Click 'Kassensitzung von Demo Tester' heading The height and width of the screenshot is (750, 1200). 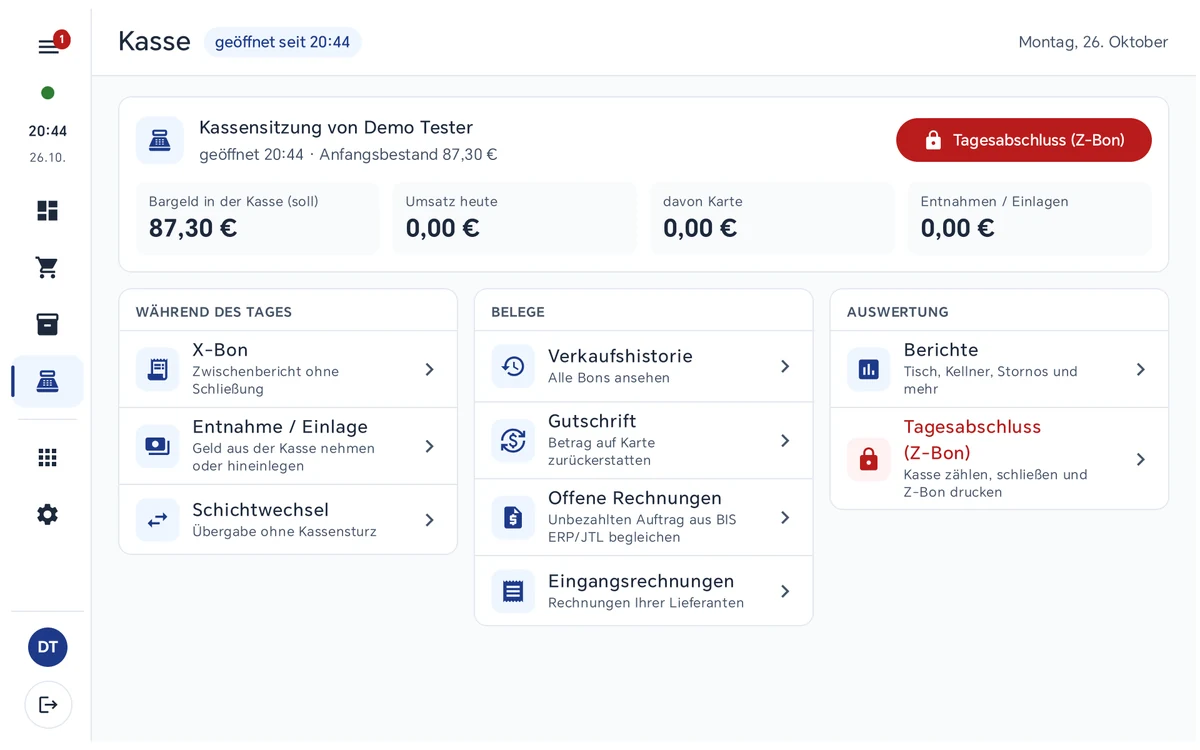336,127
